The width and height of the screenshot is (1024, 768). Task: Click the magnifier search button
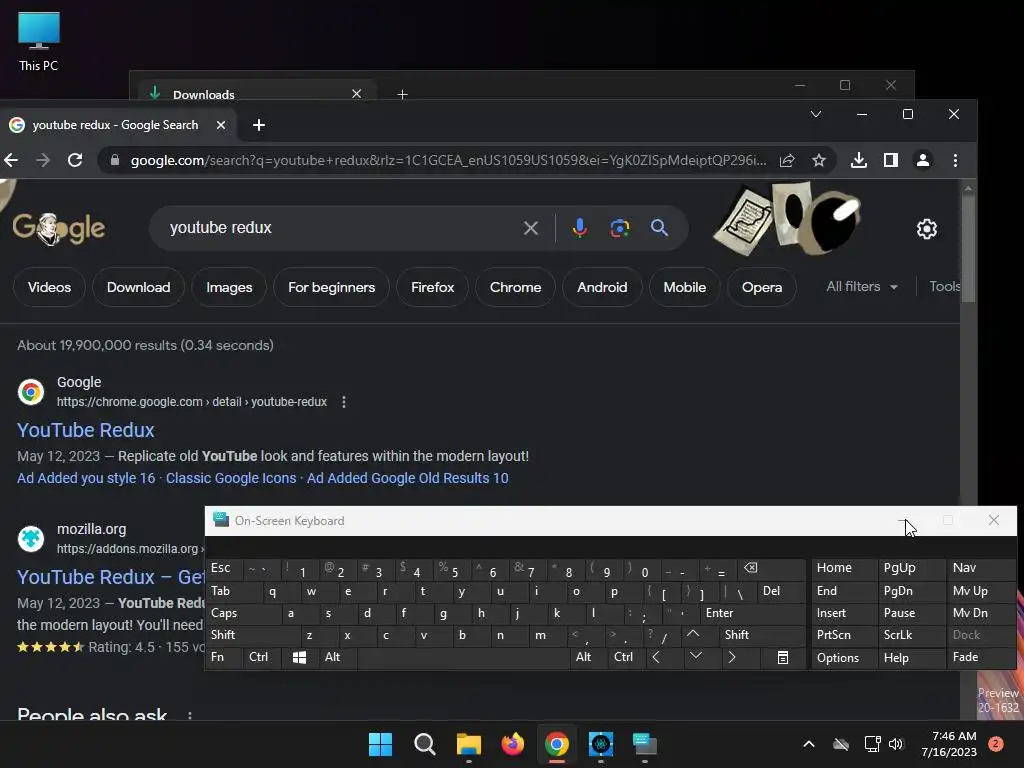pyautogui.click(x=660, y=228)
